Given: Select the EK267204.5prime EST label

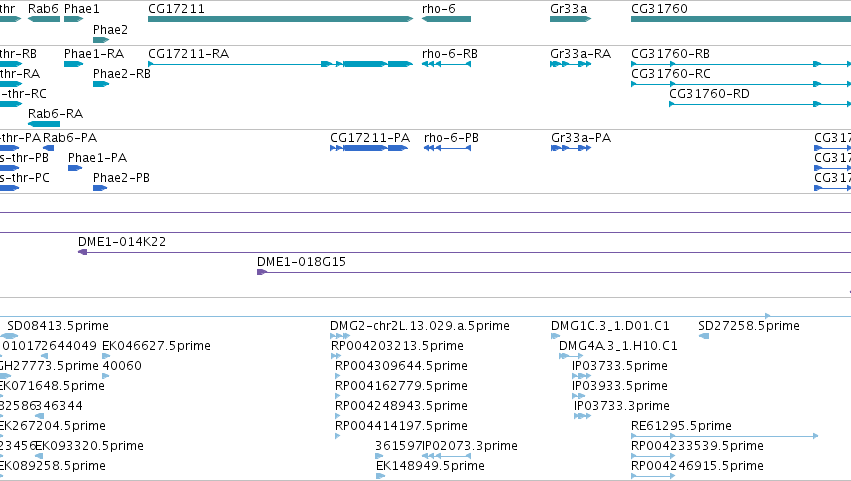Looking at the screenshot, I should pyautogui.click(x=53, y=426).
